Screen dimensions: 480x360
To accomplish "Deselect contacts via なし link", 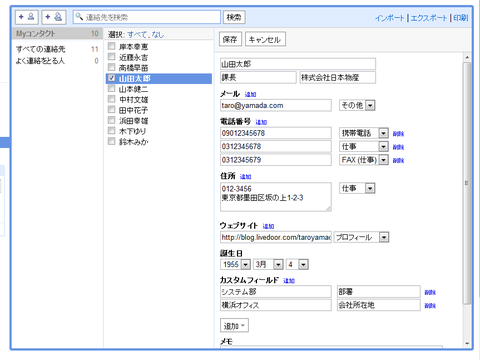I will tap(157, 34).
